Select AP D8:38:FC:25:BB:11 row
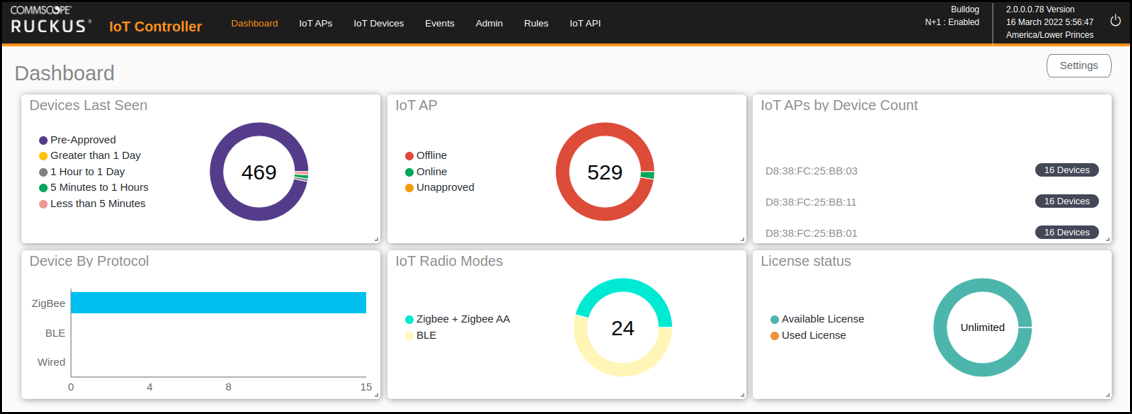This screenshot has height=414, width=1132. pos(932,202)
